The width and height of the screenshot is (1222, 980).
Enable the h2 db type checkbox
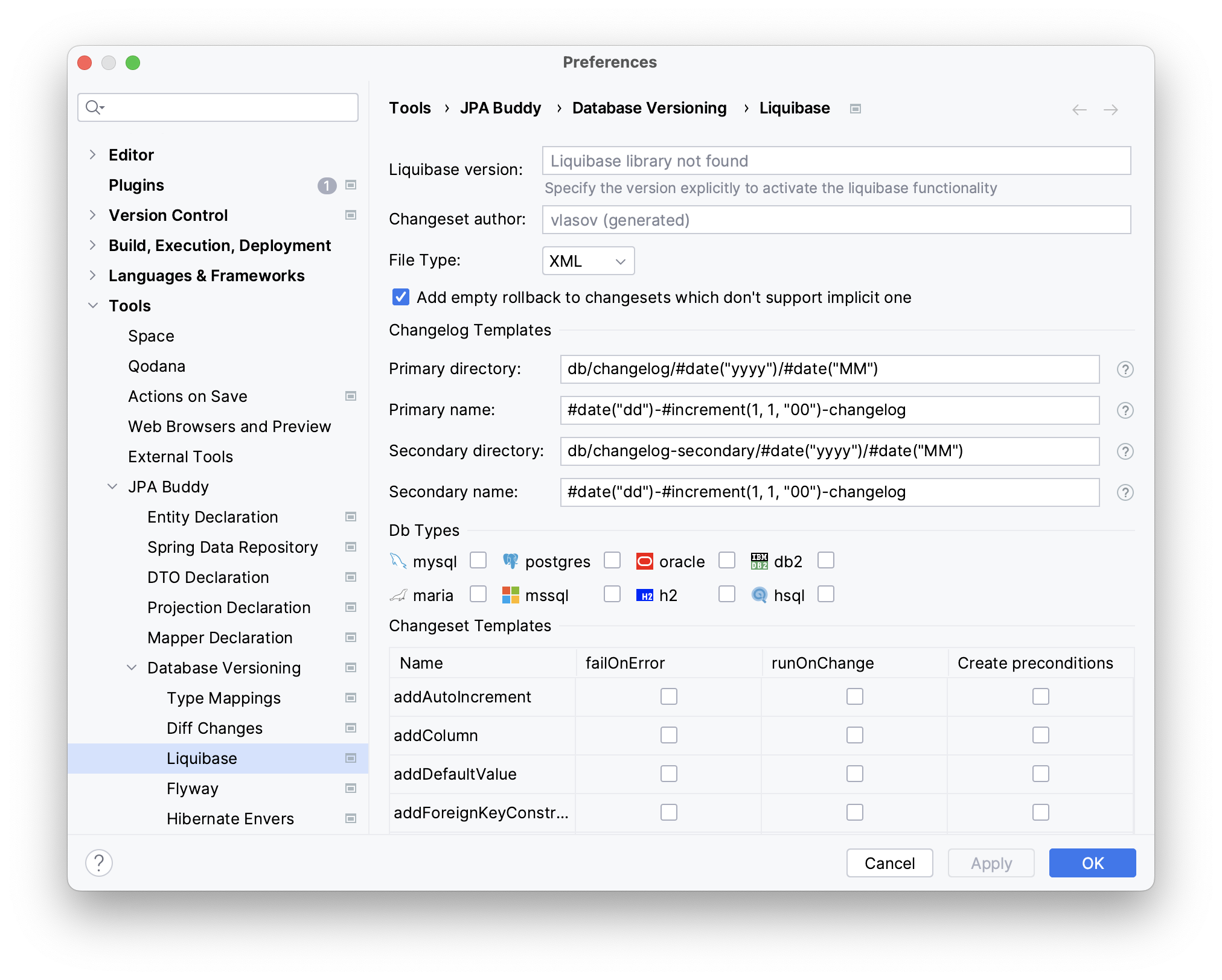(x=727, y=594)
